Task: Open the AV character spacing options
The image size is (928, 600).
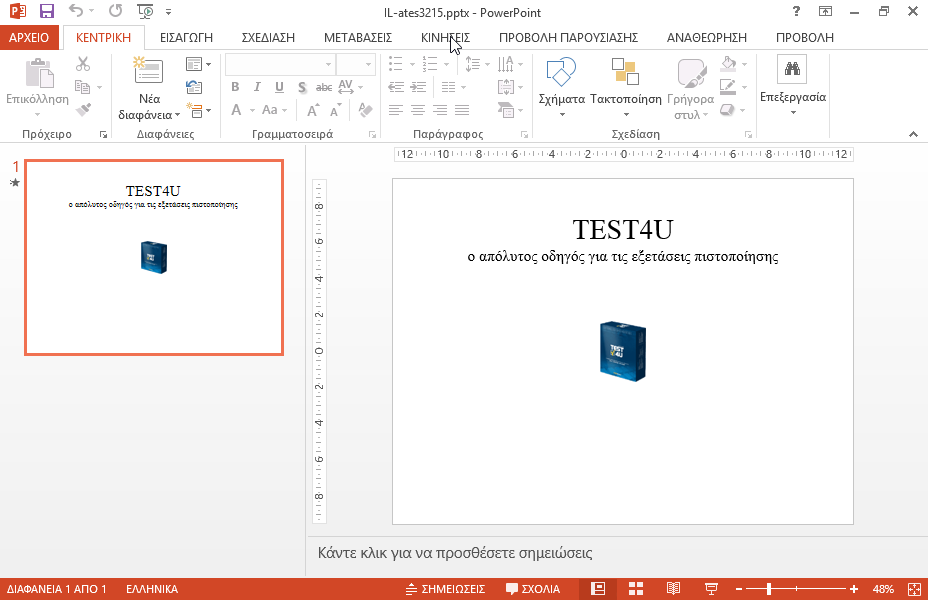Action: click(349, 87)
